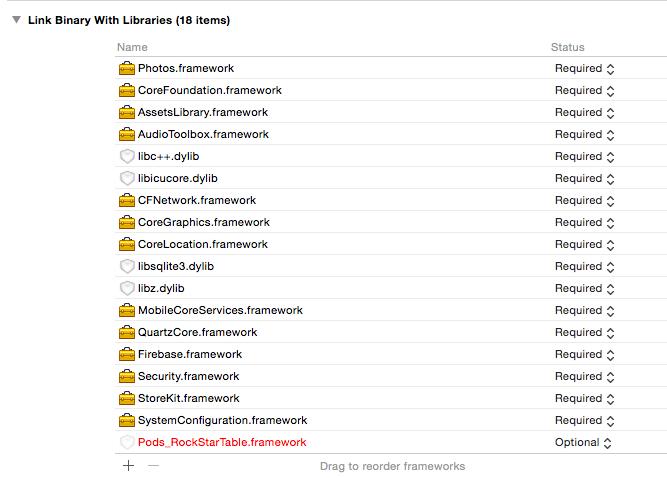Image resolution: width=667 pixels, height=478 pixels.
Task: Select the CFNetwork.framework name text
Action: coord(197,201)
